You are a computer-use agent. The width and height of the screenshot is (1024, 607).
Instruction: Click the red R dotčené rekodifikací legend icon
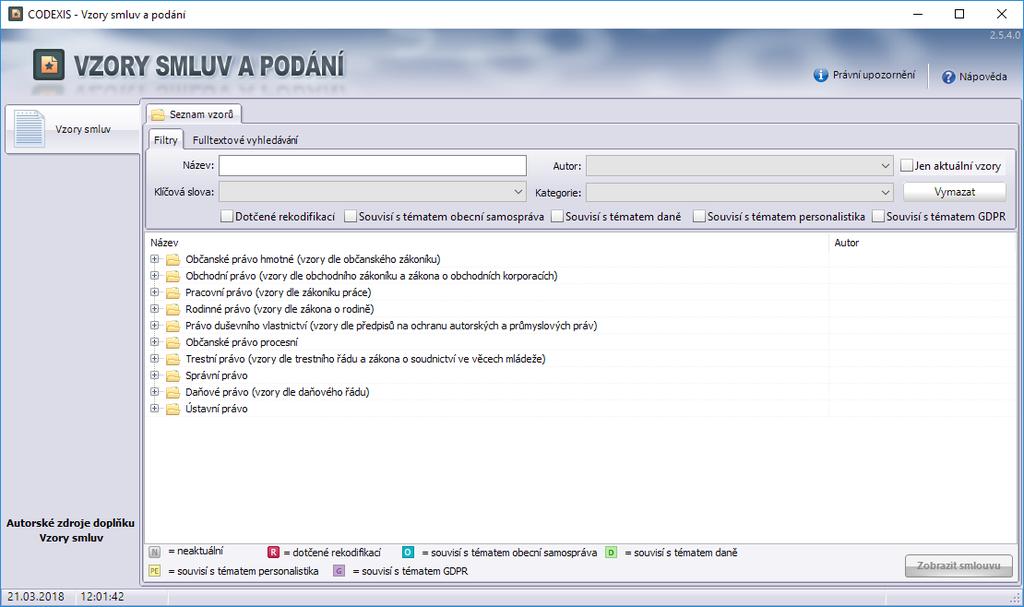point(274,552)
